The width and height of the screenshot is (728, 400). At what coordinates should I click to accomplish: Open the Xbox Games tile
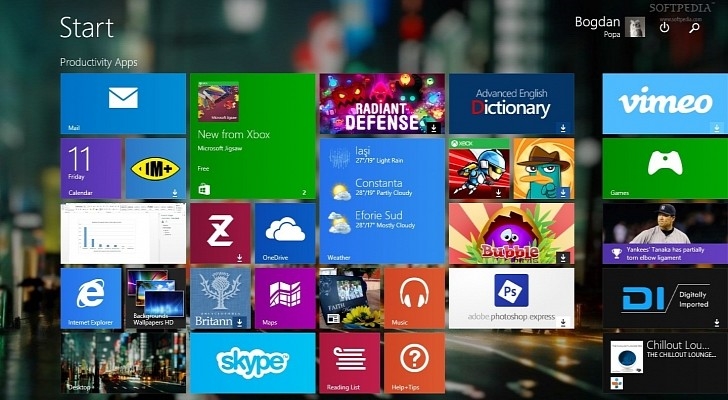[664, 167]
